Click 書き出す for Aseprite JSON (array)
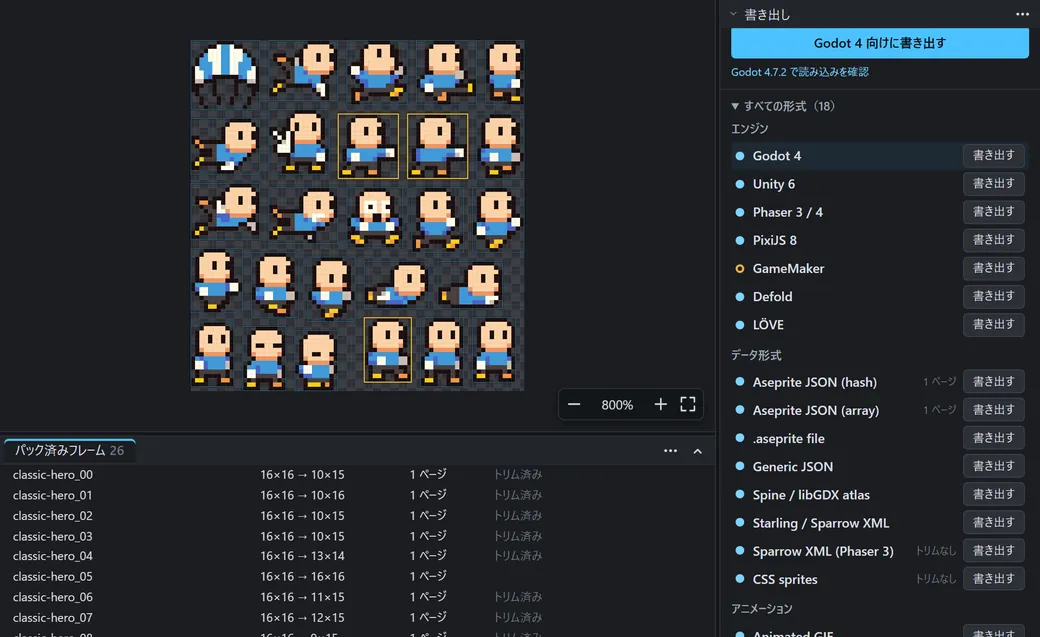Viewport: 1040px width, 637px height. click(994, 410)
